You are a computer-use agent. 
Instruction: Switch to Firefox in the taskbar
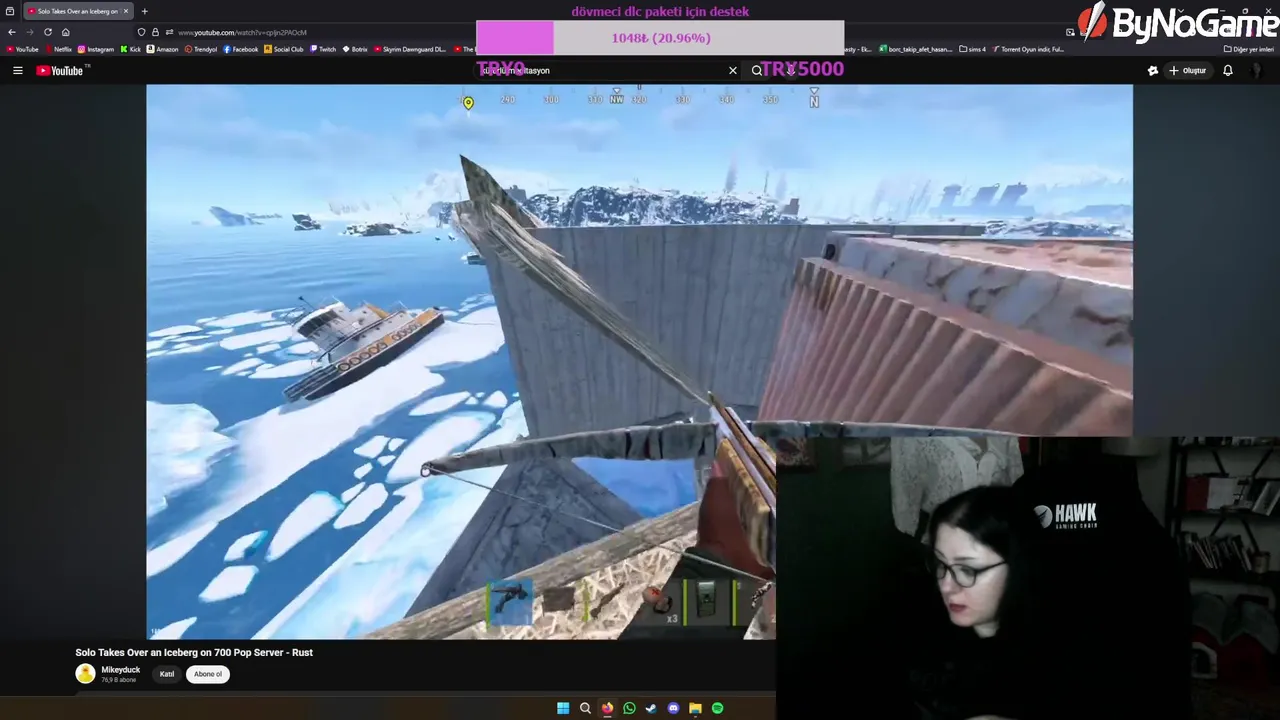[x=607, y=708]
